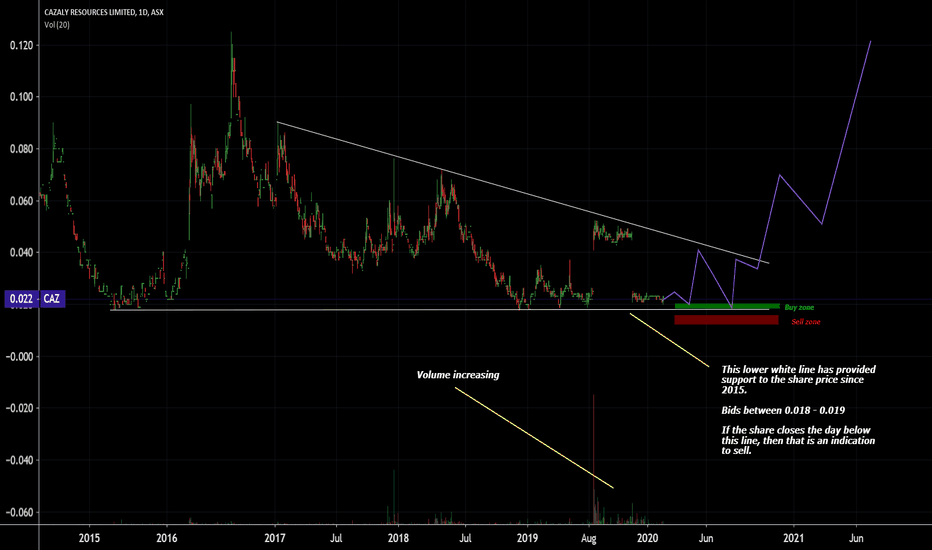932x550 pixels.
Task: Select the descending white trendline
Action: click(523, 193)
